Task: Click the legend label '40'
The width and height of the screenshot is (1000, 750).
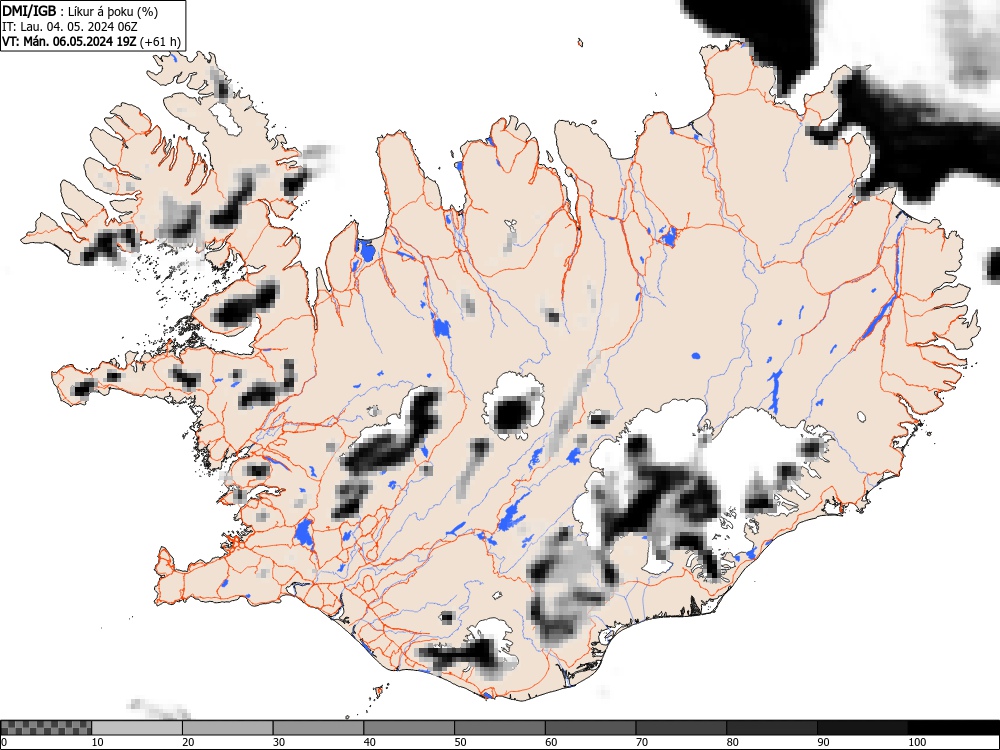Action: (369, 742)
